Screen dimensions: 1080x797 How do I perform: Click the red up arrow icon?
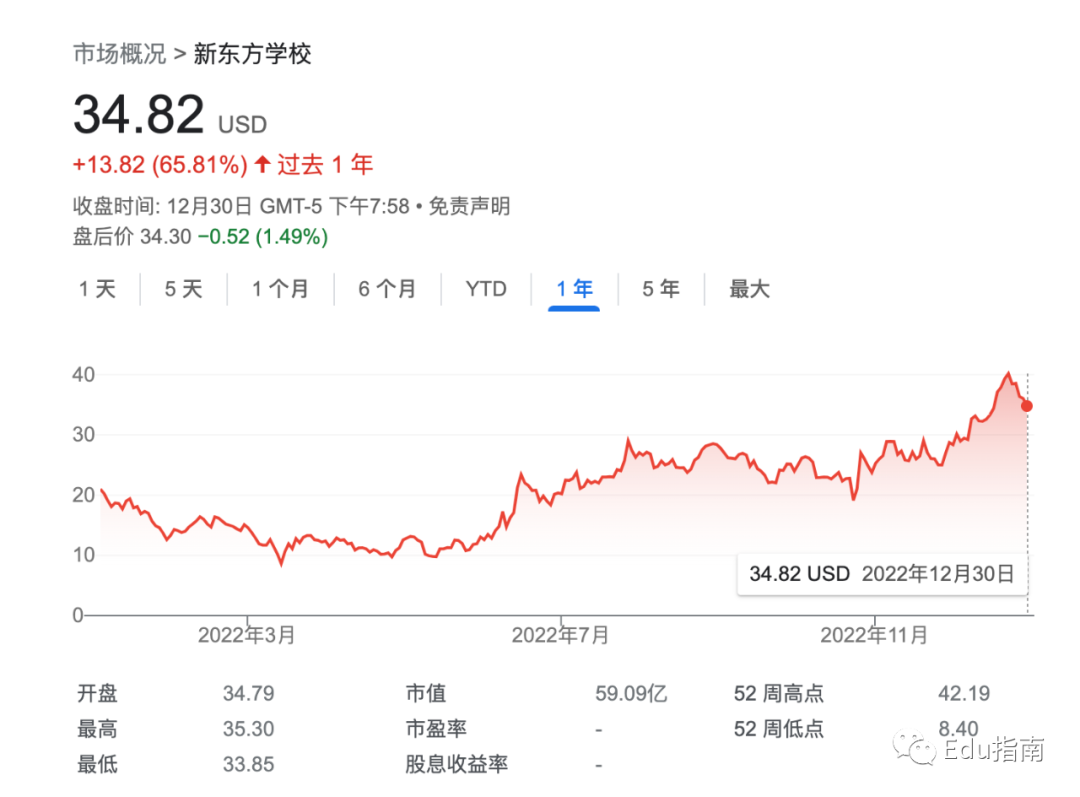(x=262, y=164)
